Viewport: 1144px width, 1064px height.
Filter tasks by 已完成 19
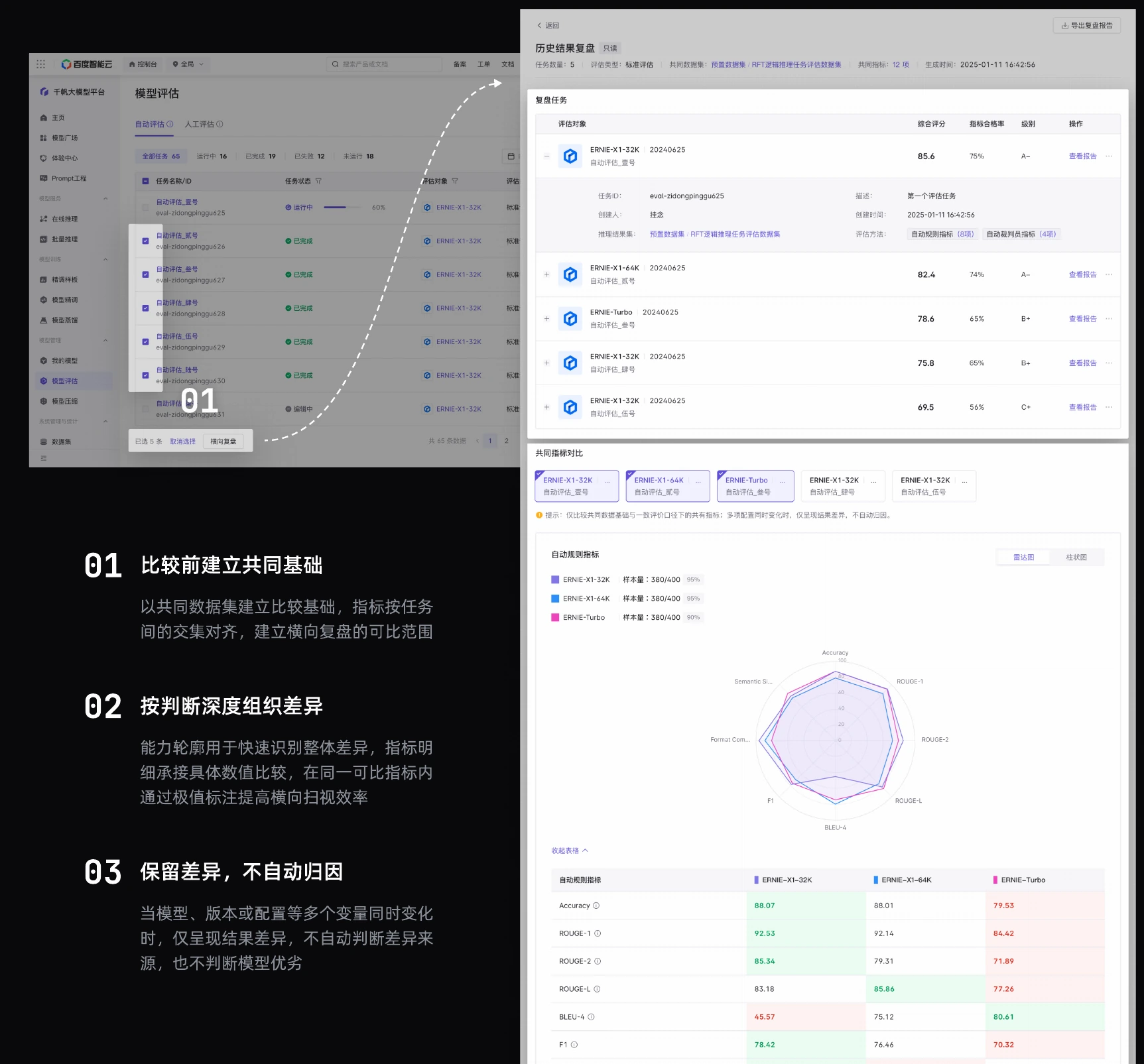[x=261, y=156]
